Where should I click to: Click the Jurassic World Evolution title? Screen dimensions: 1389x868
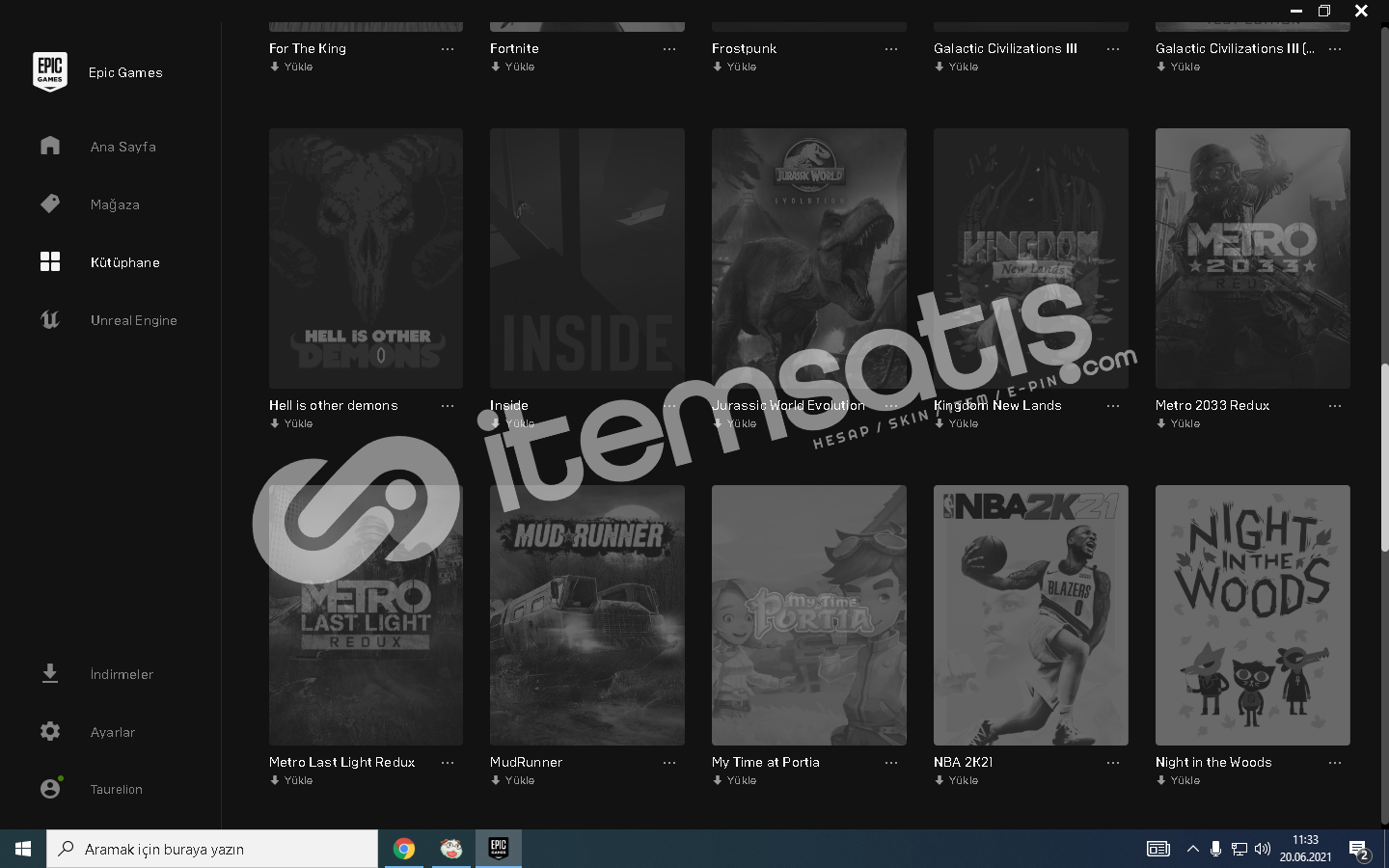tap(788, 405)
